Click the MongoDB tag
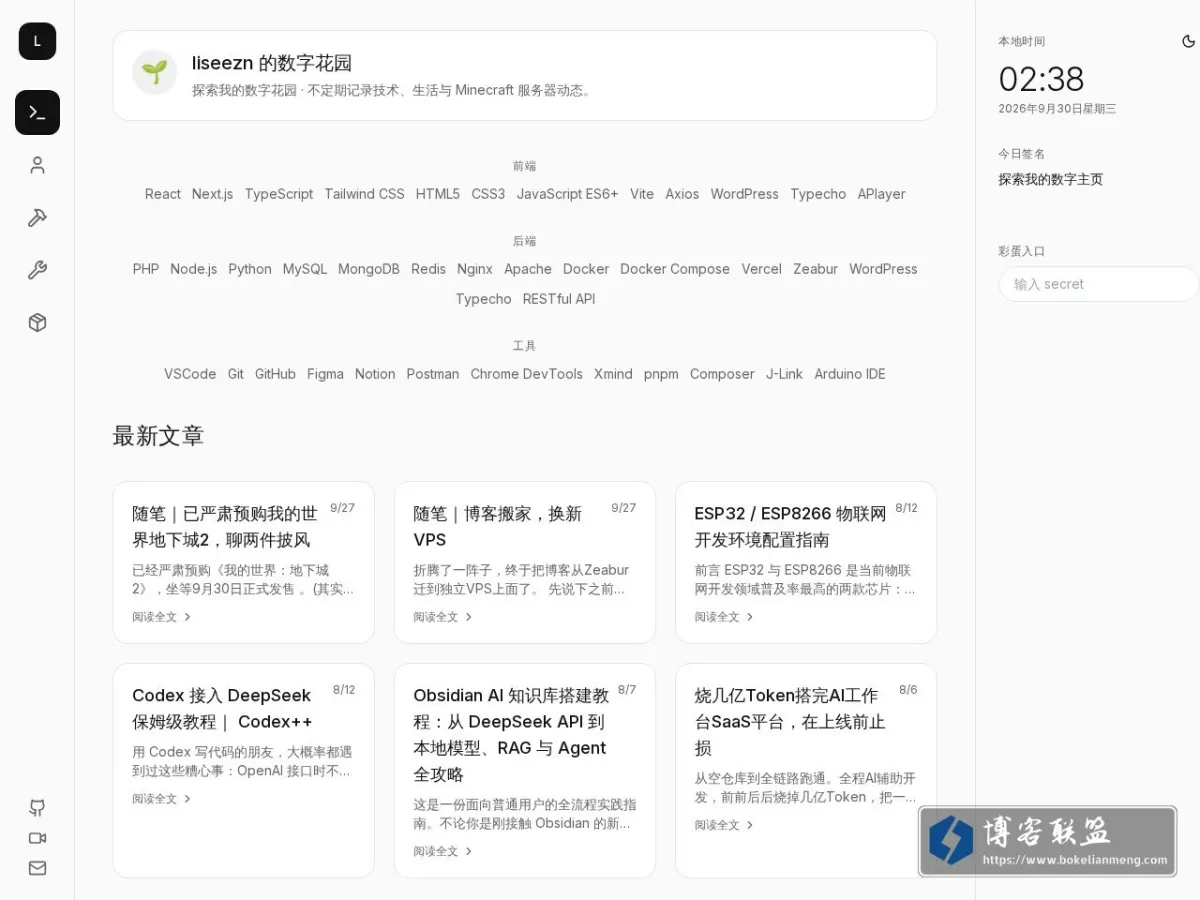 (x=369, y=269)
